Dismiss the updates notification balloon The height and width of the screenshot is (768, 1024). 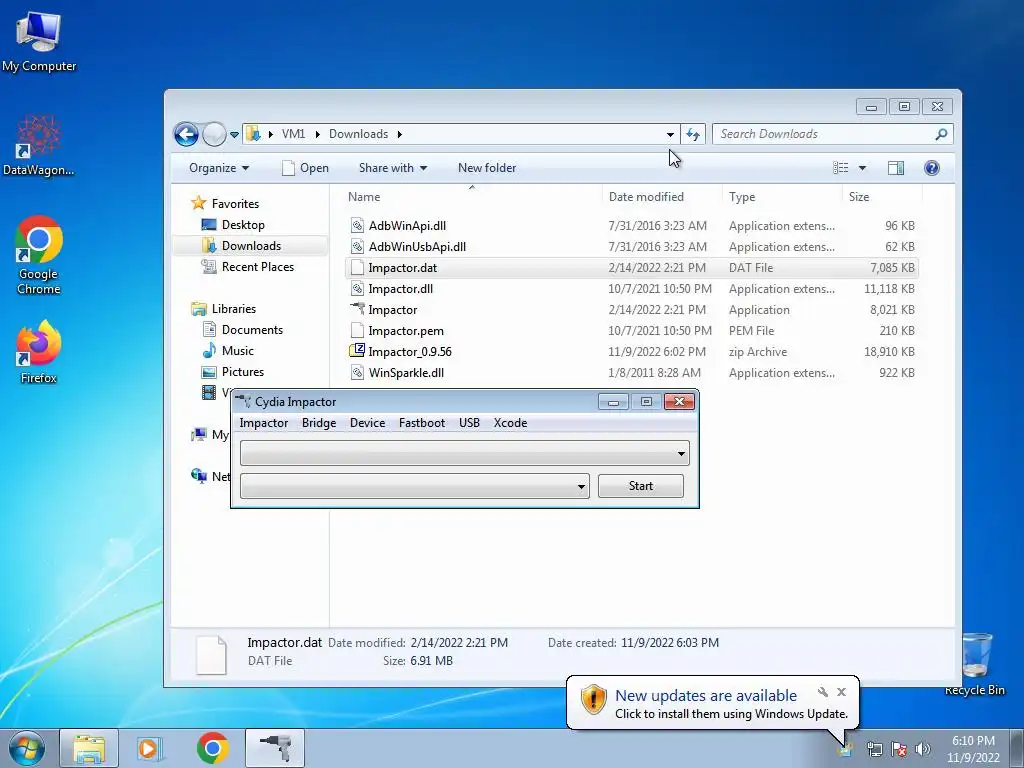click(841, 692)
